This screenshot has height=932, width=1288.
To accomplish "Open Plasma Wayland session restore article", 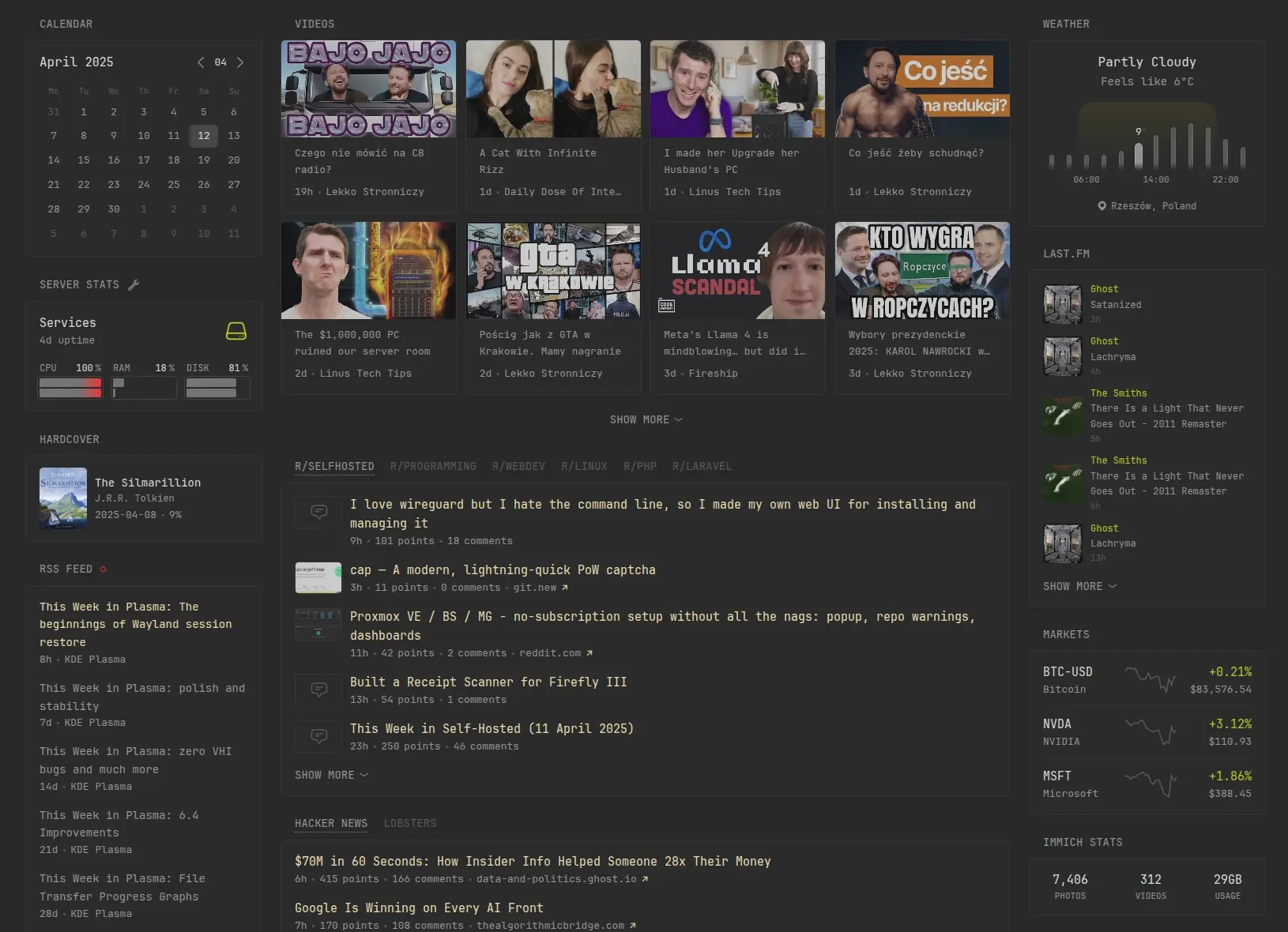I will click(x=136, y=625).
